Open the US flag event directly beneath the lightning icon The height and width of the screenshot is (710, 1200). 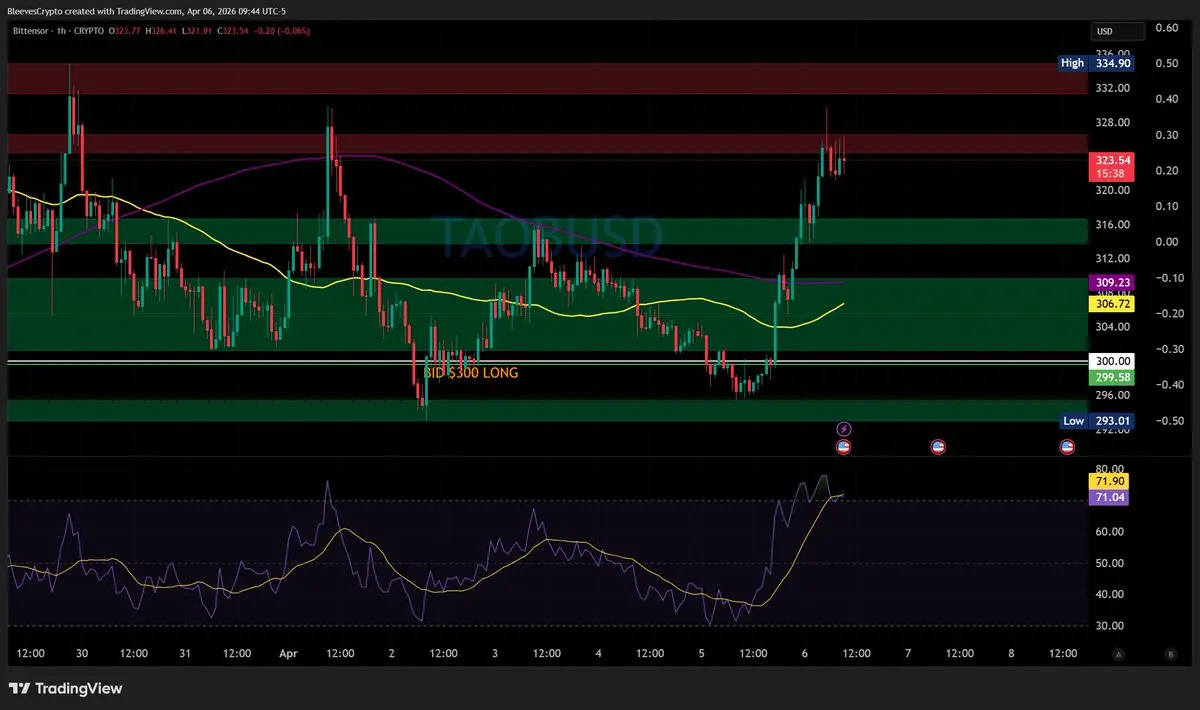[843, 447]
